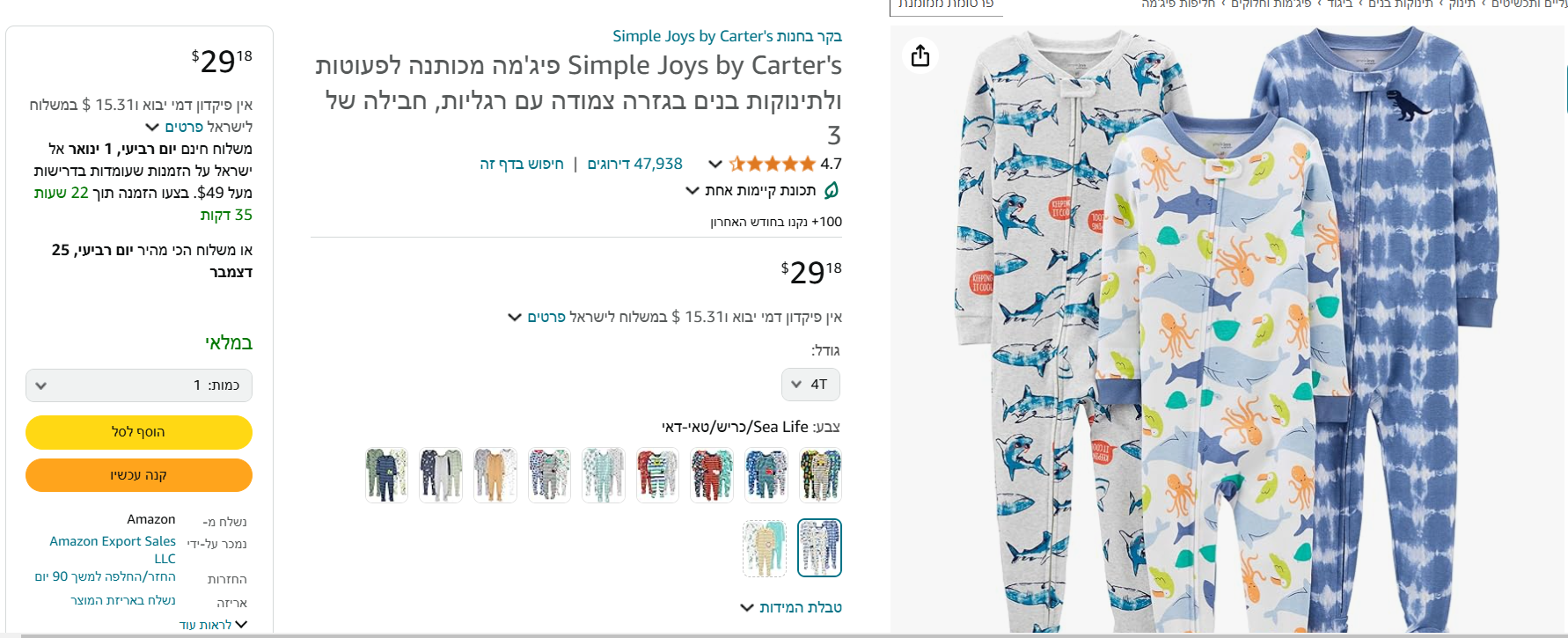Select the mustard-yellow middle pajama color swatch
Image resolution: width=1568 pixels, height=638 pixels.
click(x=495, y=475)
